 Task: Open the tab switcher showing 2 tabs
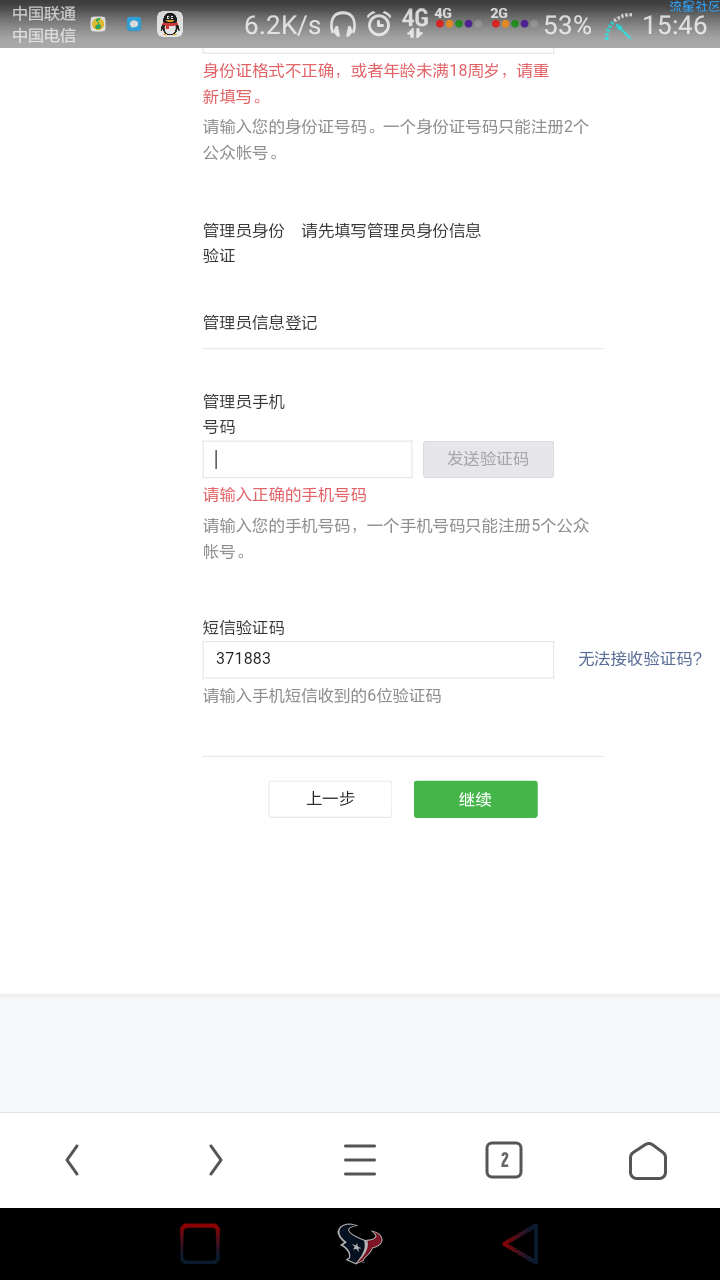pos(504,1160)
